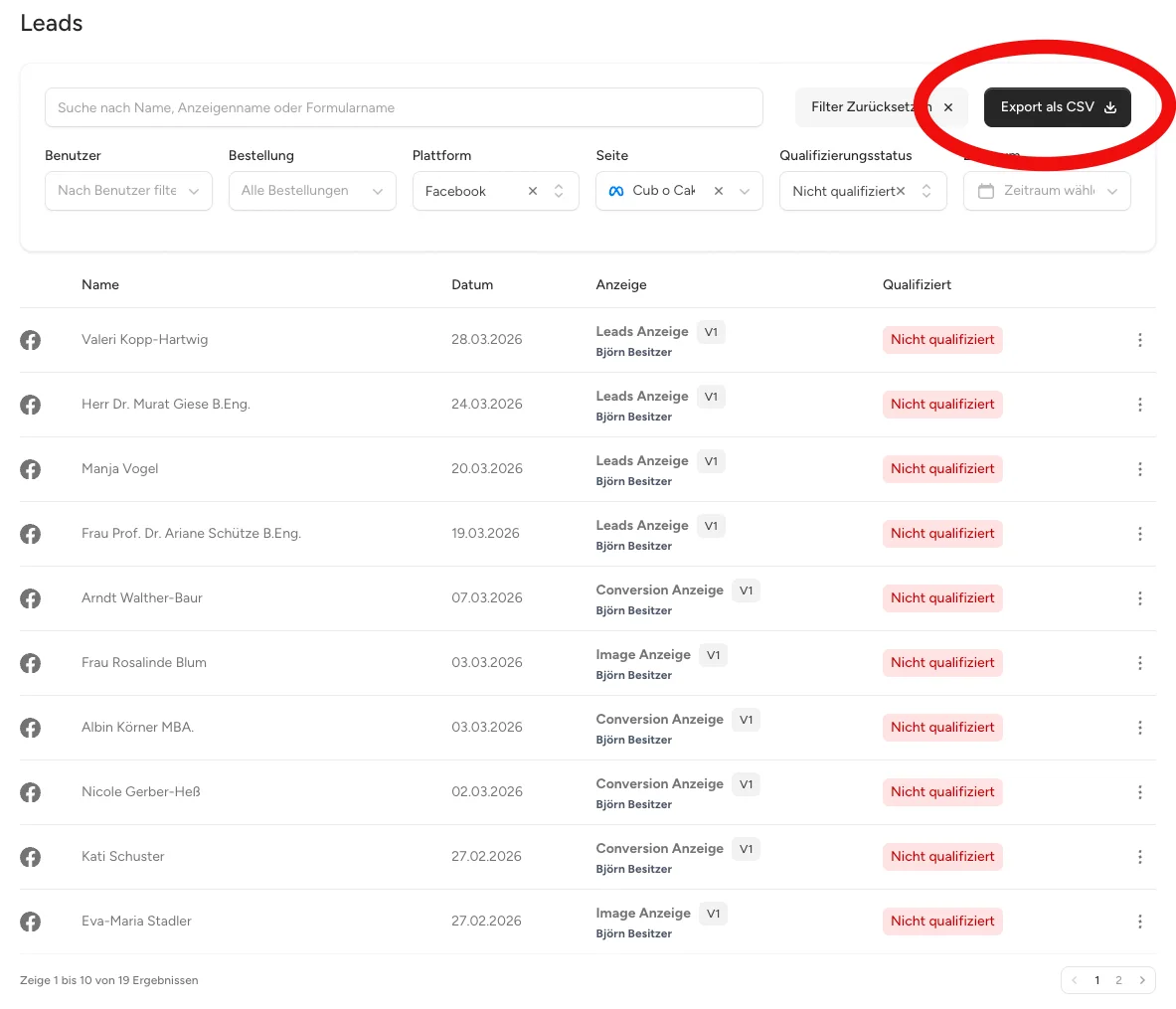Expand the Seite dropdown chevron

point(744,191)
